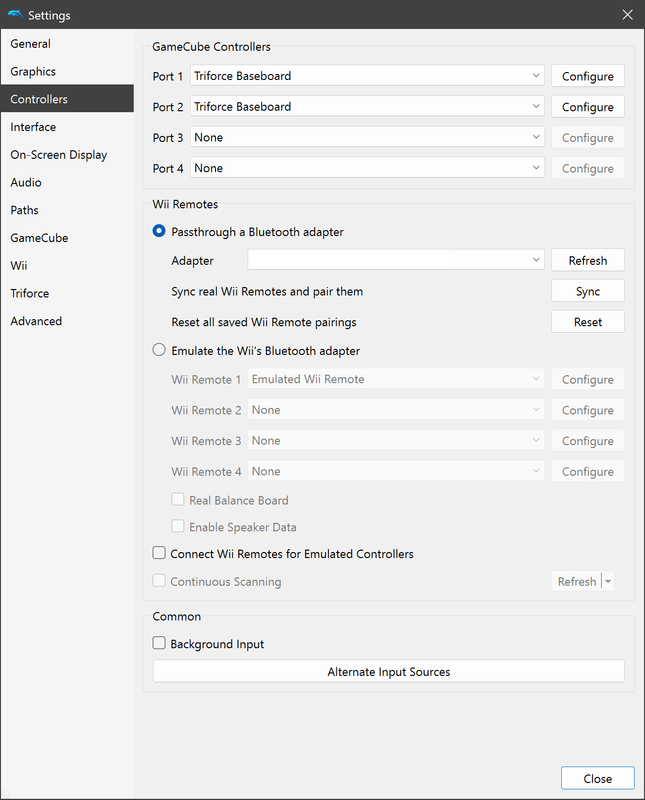Expand the Port 4 device dropdown
Viewport: 645px width, 800px height.
[x=367, y=168]
